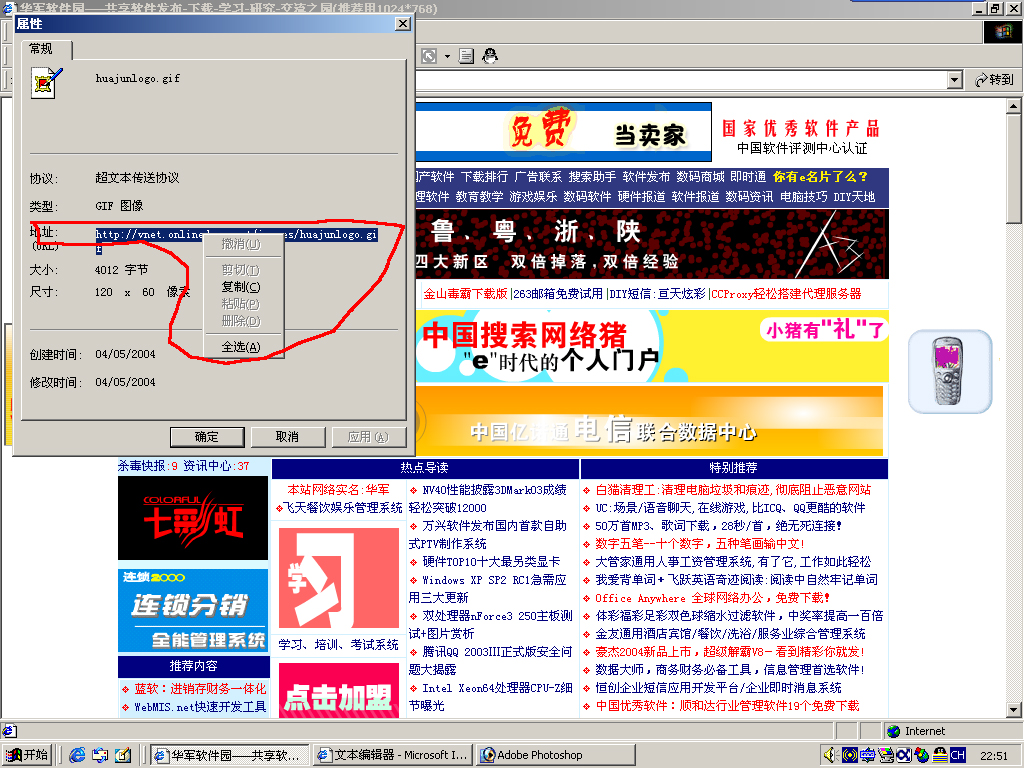This screenshot has height=768, width=1024.
Task: Click the CCProxy轻松搭建代理服务器 link
Action: [787, 294]
